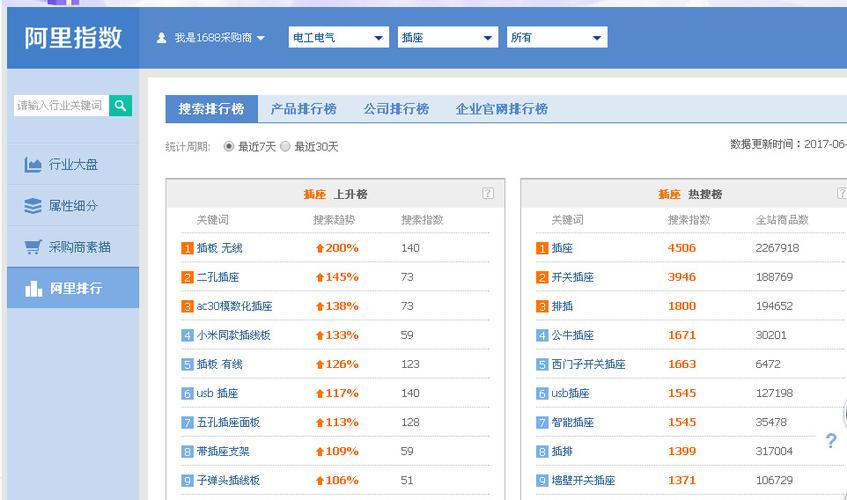847x500 pixels.
Task: Click the rank 2 badge for 二孔插座
Action: point(187,278)
